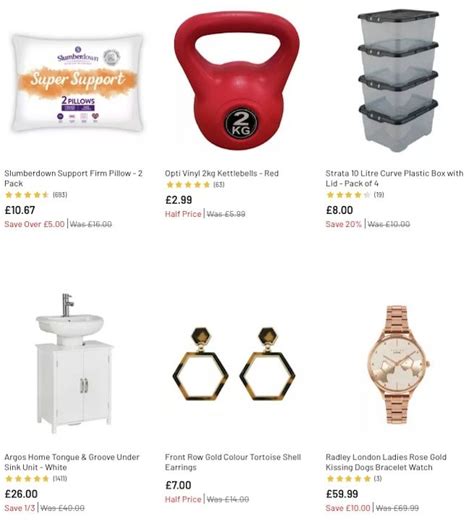Click Radley London Ladies Rose Gold Watch title

386,462
